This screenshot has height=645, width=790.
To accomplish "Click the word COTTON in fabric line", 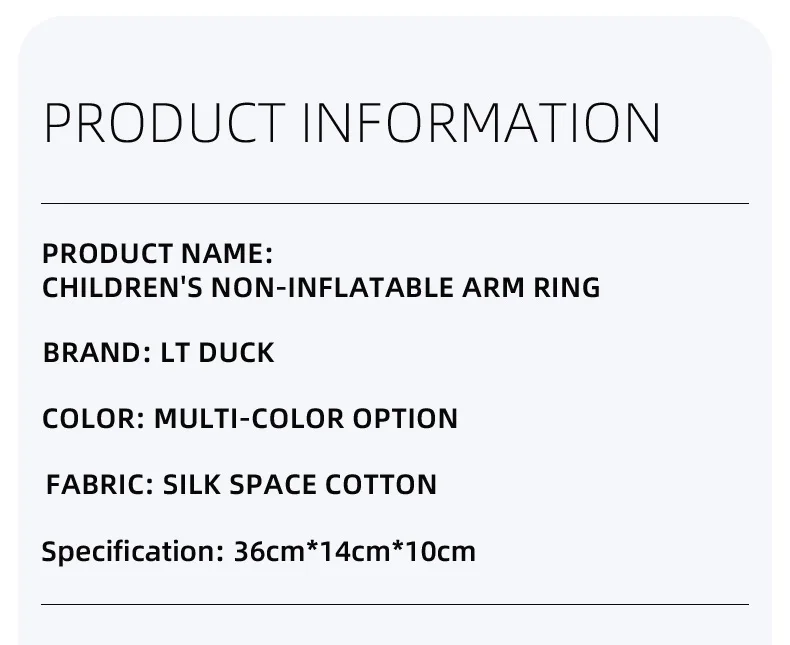I will [381, 484].
